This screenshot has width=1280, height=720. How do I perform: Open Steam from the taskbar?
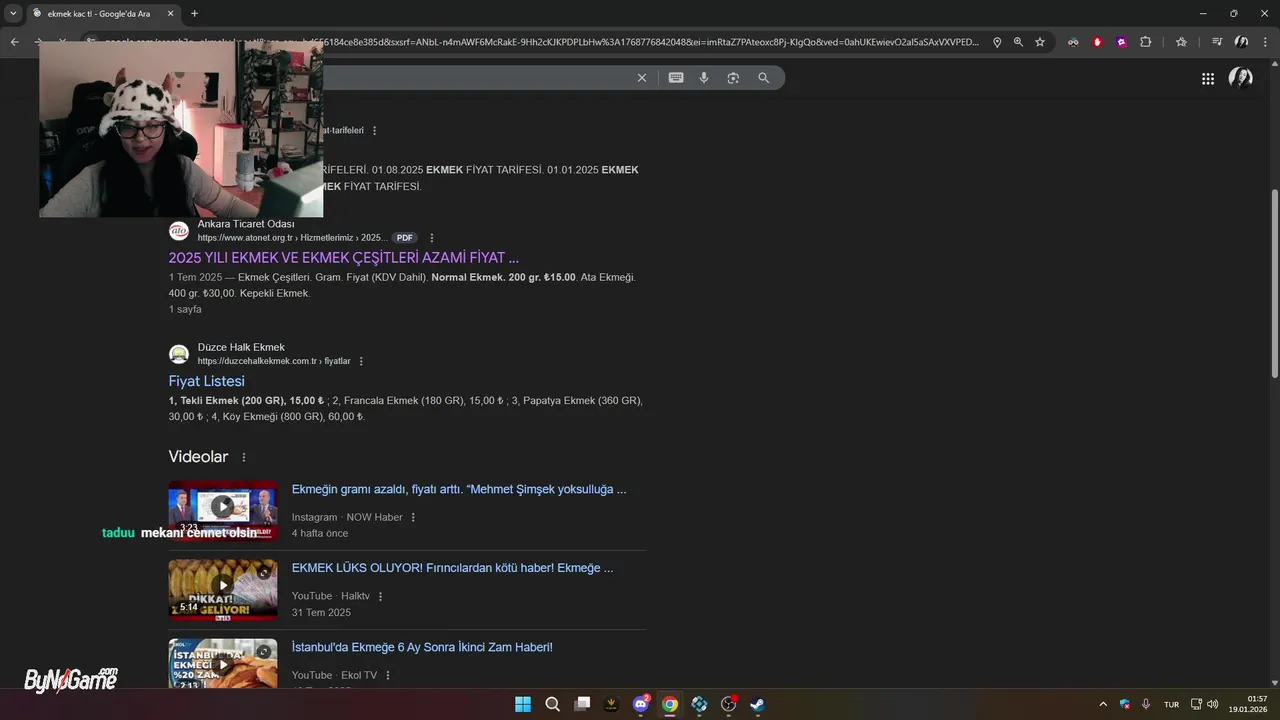[x=758, y=704]
